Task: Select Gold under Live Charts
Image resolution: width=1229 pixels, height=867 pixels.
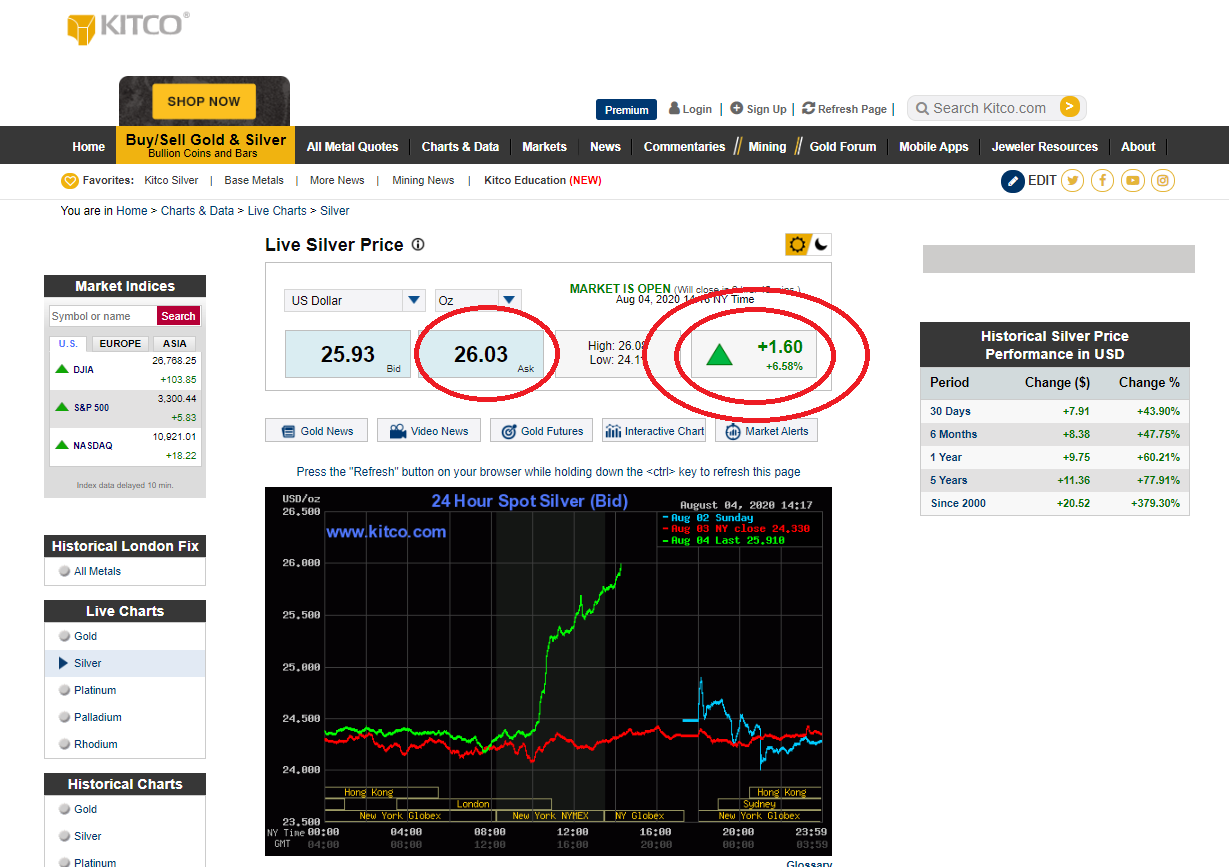Action: coord(85,636)
